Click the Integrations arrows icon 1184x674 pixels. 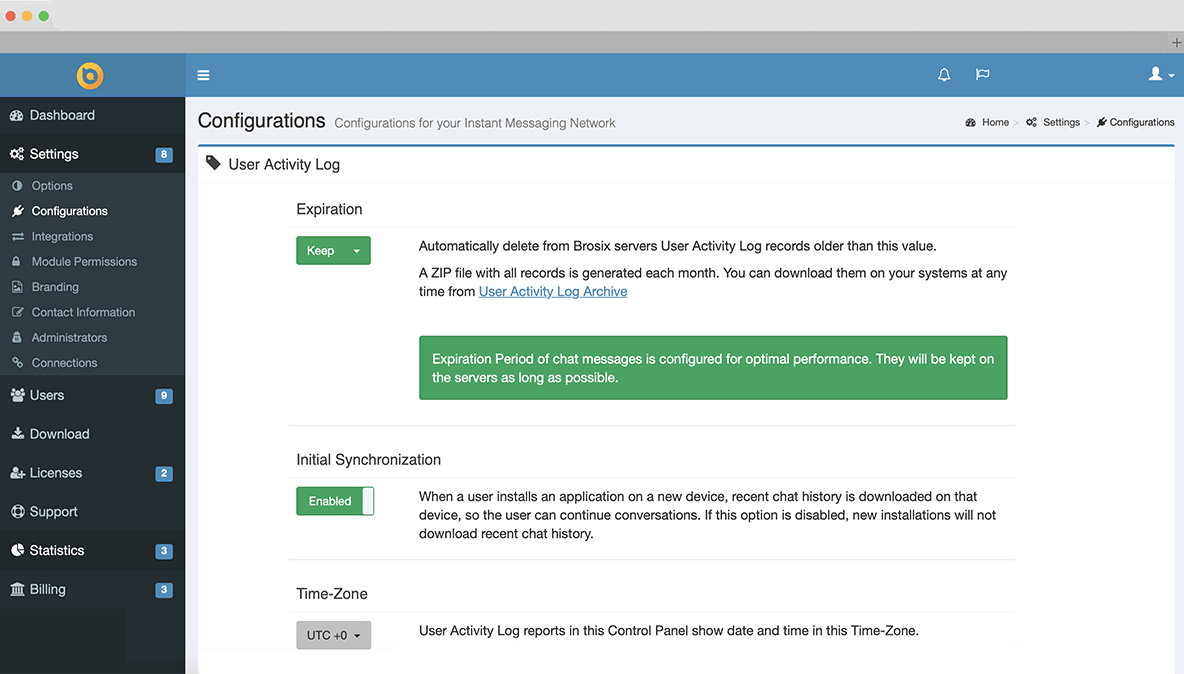click(17, 236)
